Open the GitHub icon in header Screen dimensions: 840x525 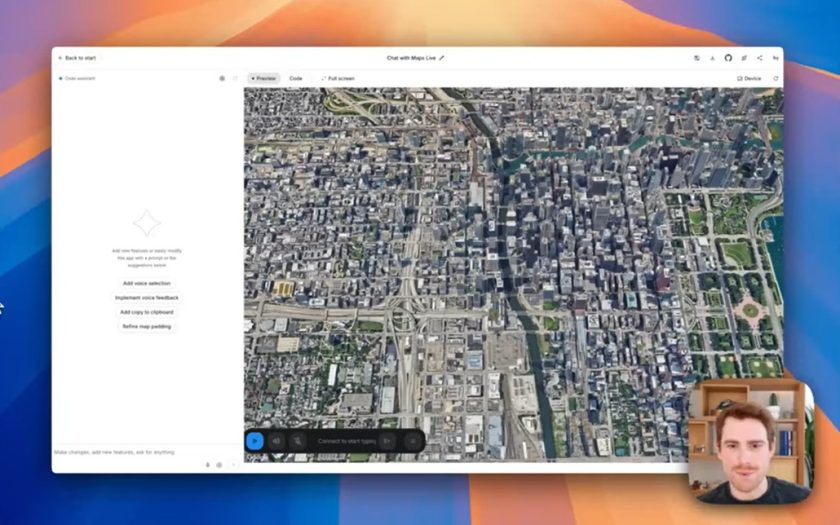[728, 58]
